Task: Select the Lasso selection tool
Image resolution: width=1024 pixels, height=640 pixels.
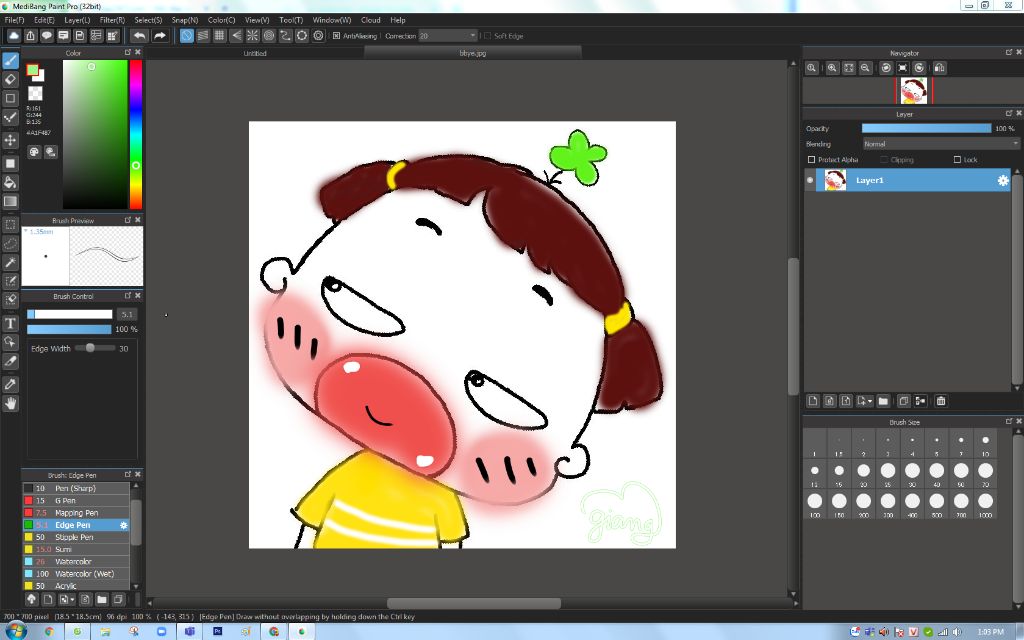Action: coord(10,244)
